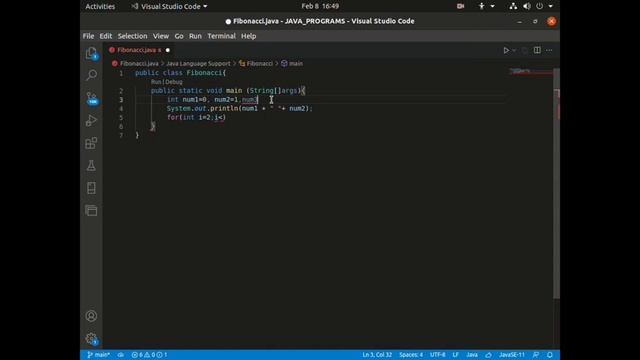The width and height of the screenshot is (640, 360).
Task: Run the Java file with play button
Action: 506,50
